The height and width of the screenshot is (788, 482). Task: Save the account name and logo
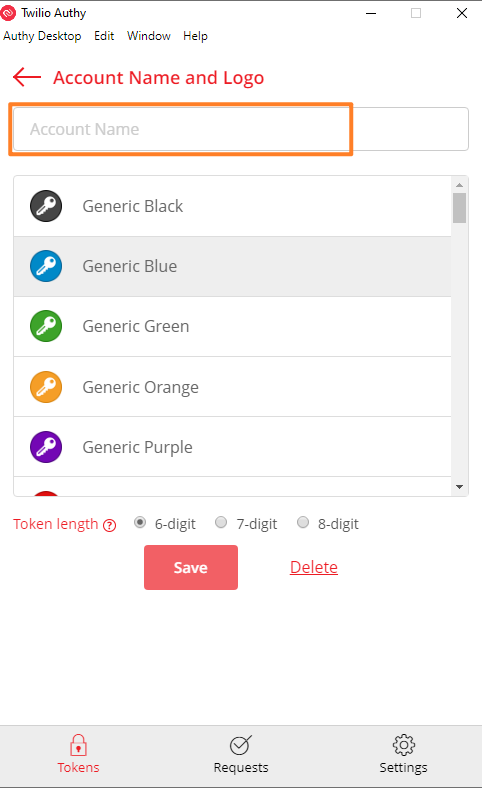click(191, 567)
